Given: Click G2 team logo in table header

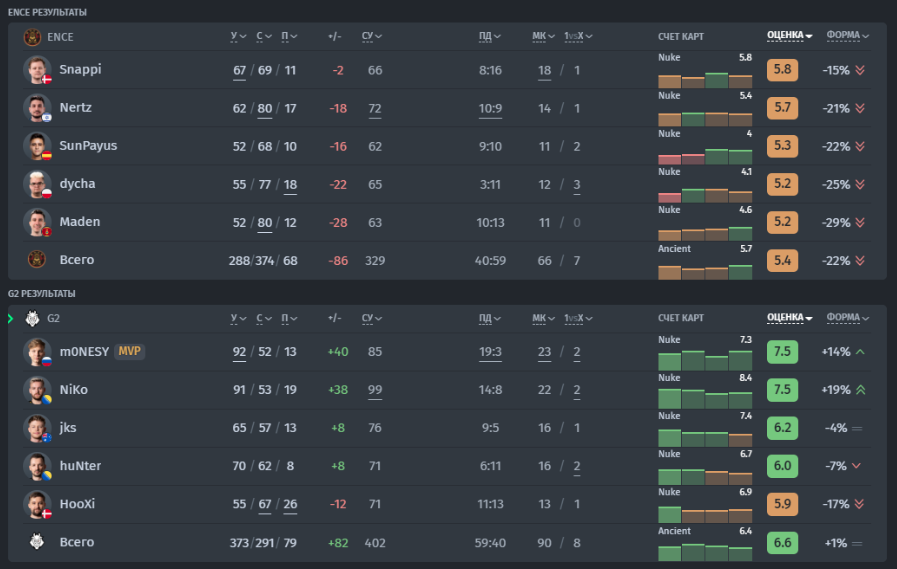Looking at the screenshot, I should [x=33, y=319].
